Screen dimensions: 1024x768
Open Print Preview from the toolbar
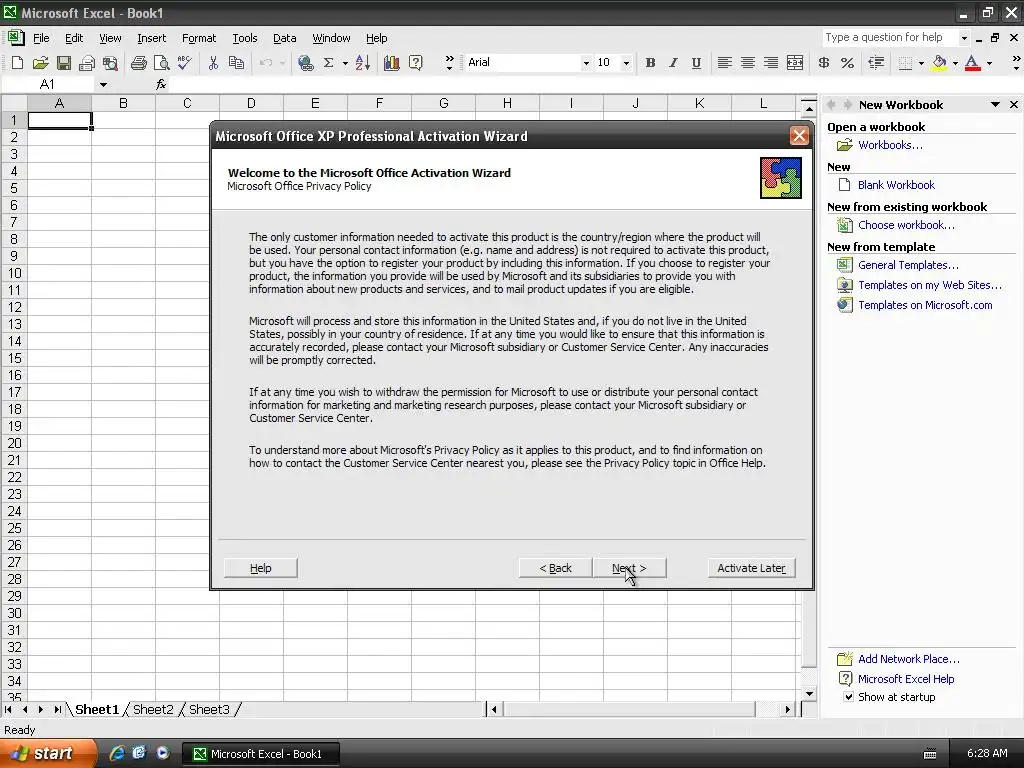tap(161, 63)
